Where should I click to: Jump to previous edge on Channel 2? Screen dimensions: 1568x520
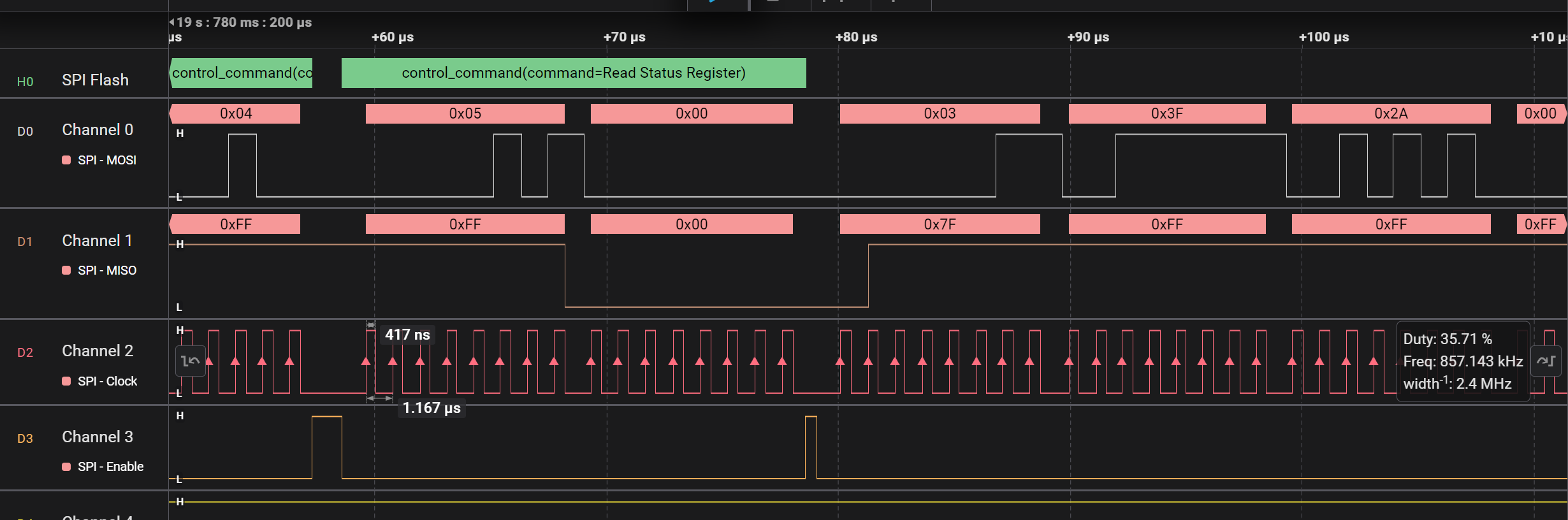point(191,361)
